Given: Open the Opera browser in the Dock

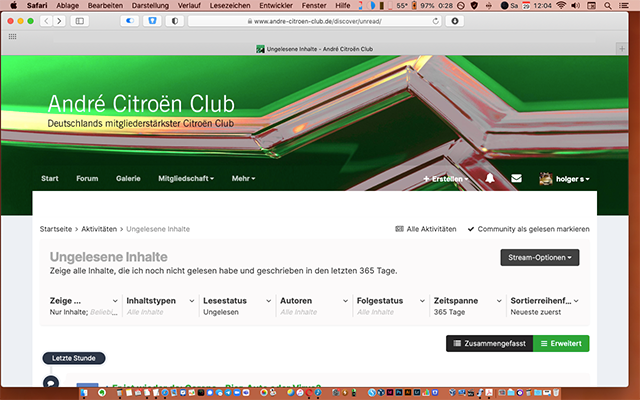Looking at the screenshot, I should (309, 393).
